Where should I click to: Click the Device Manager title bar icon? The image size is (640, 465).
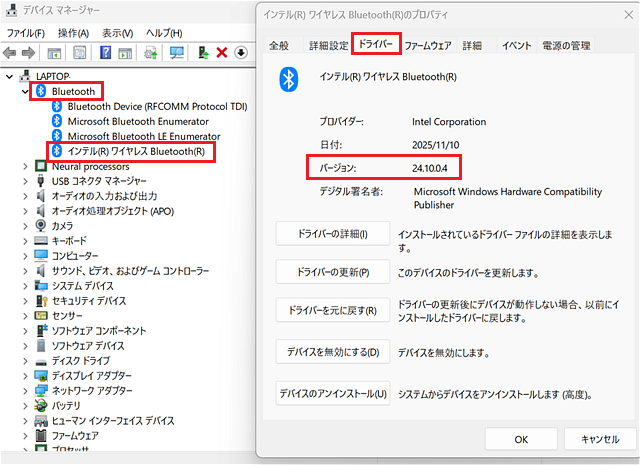(x=11, y=10)
